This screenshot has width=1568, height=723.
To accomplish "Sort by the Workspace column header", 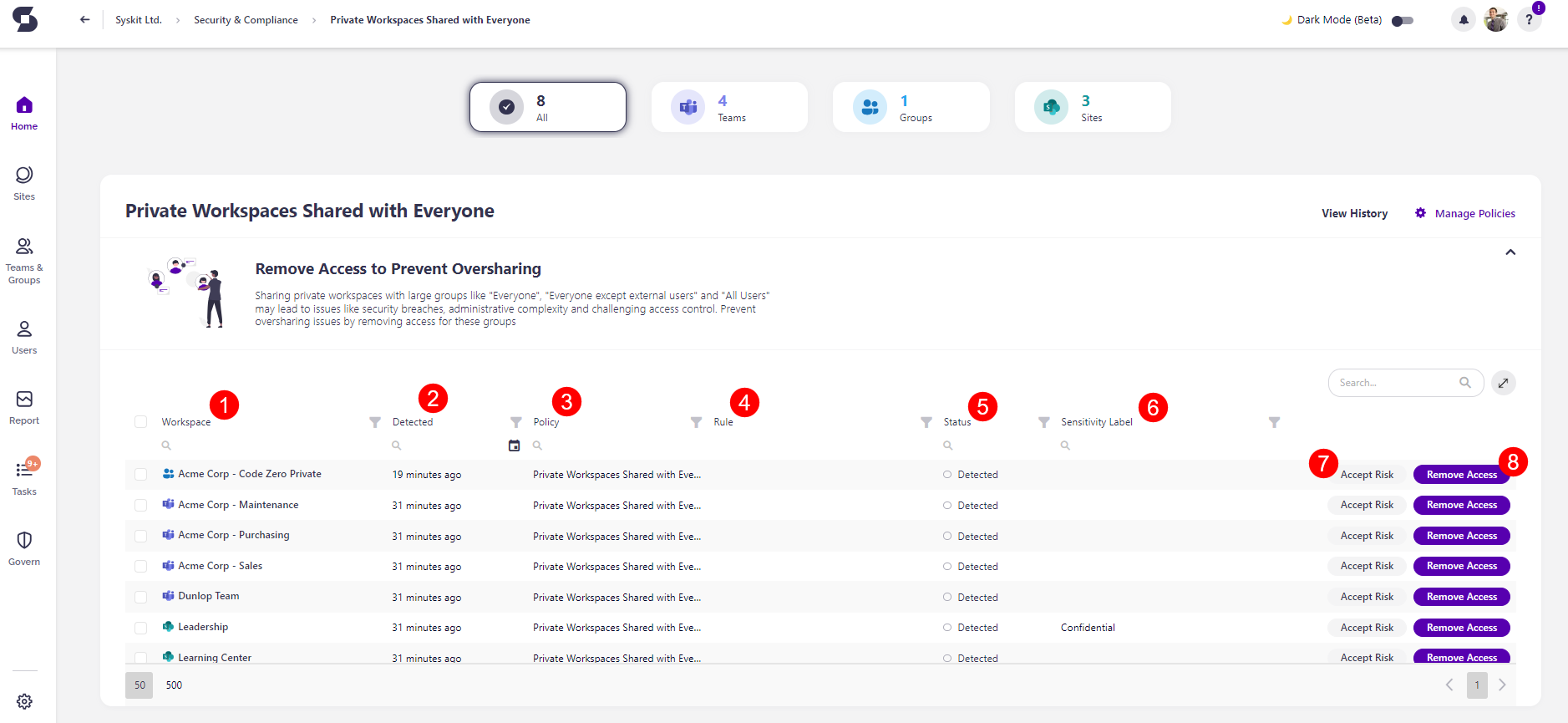I will coord(186,422).
